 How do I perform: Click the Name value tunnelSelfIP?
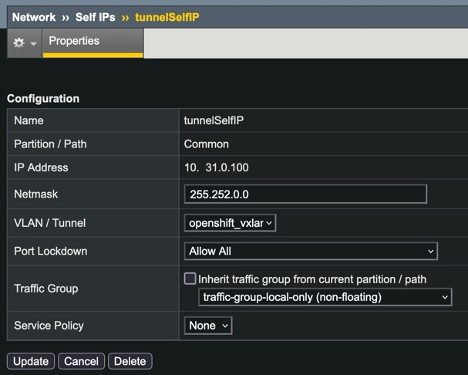(x=214, y=120)
